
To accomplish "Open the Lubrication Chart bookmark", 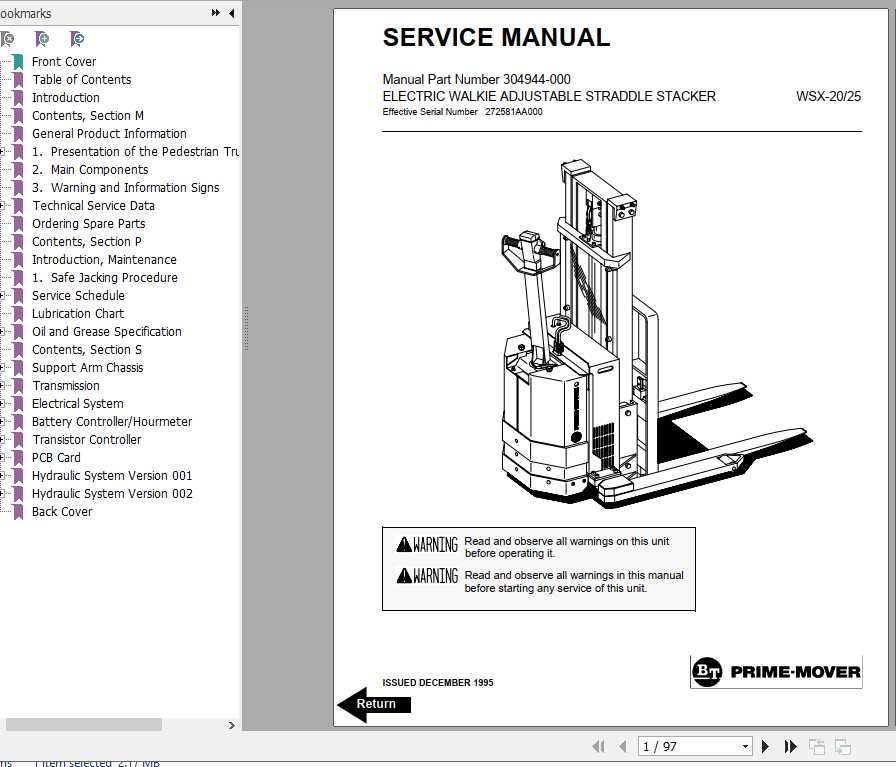I will (x=78, y=313).
